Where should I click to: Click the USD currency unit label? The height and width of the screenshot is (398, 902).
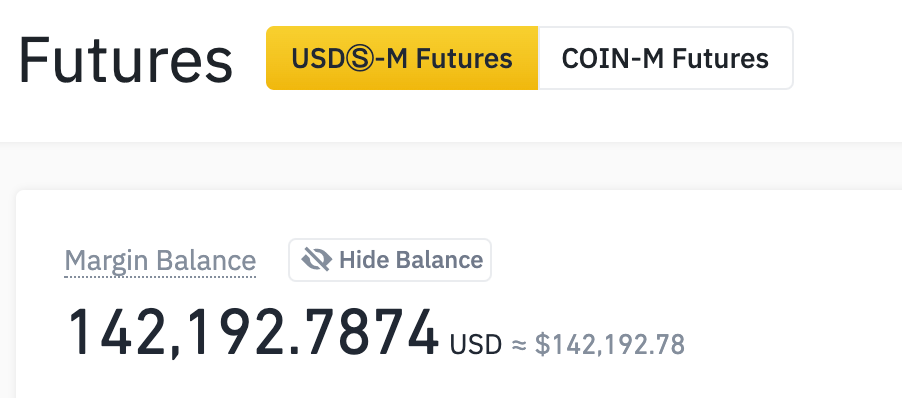[x=476, y=345]
